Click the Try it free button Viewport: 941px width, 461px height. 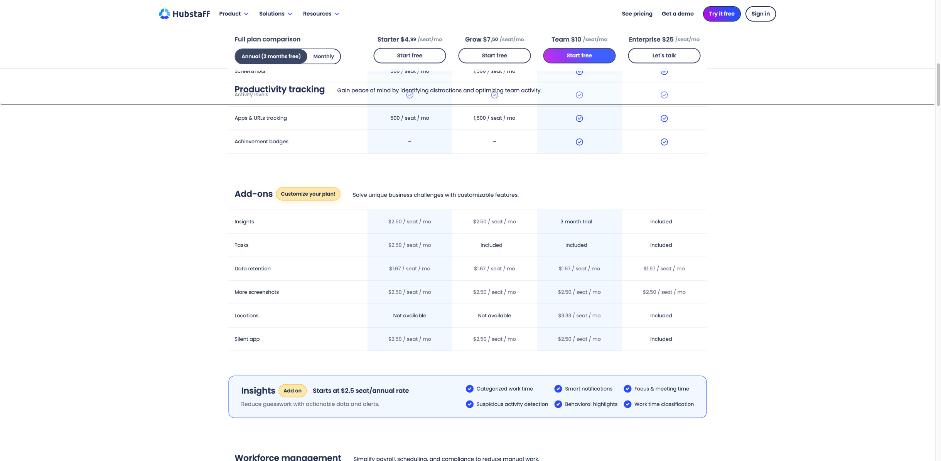click(x=721, y=14)
